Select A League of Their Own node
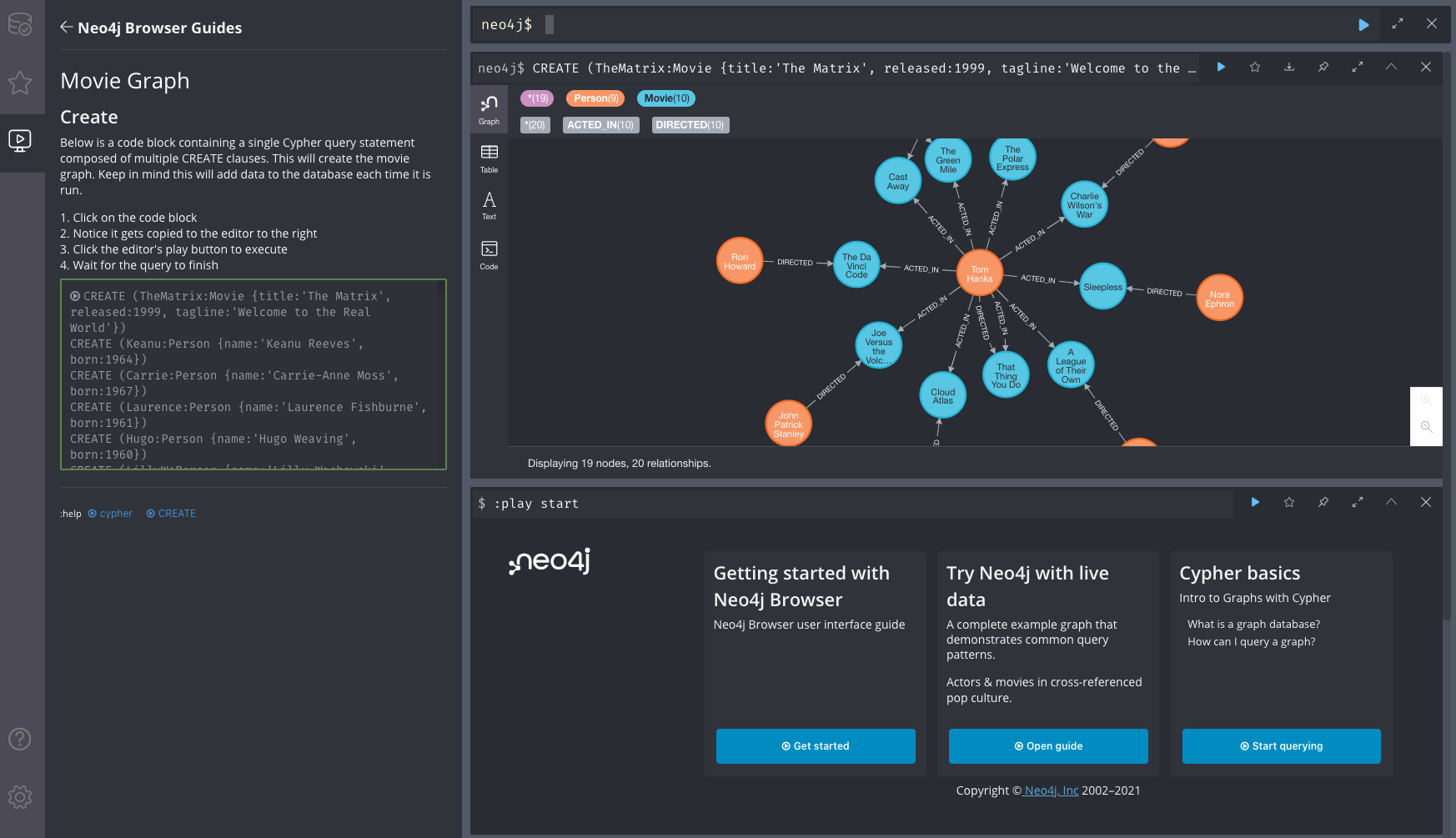 tap(1071, 365)
